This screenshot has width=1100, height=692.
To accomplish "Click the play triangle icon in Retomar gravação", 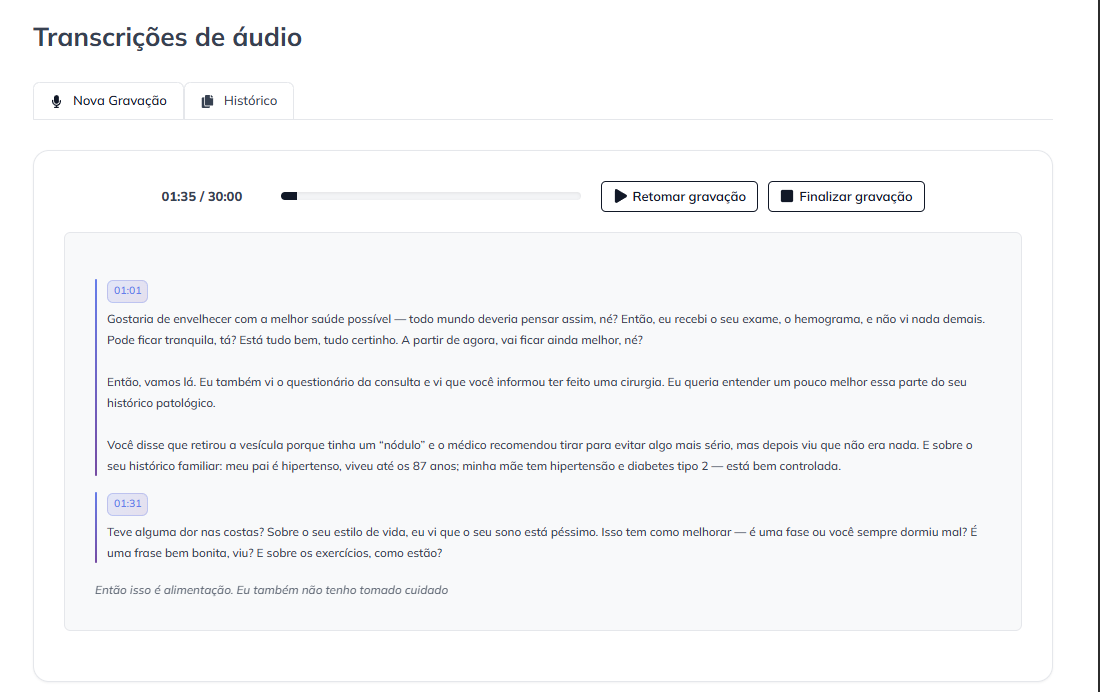I will click(620, 196).
